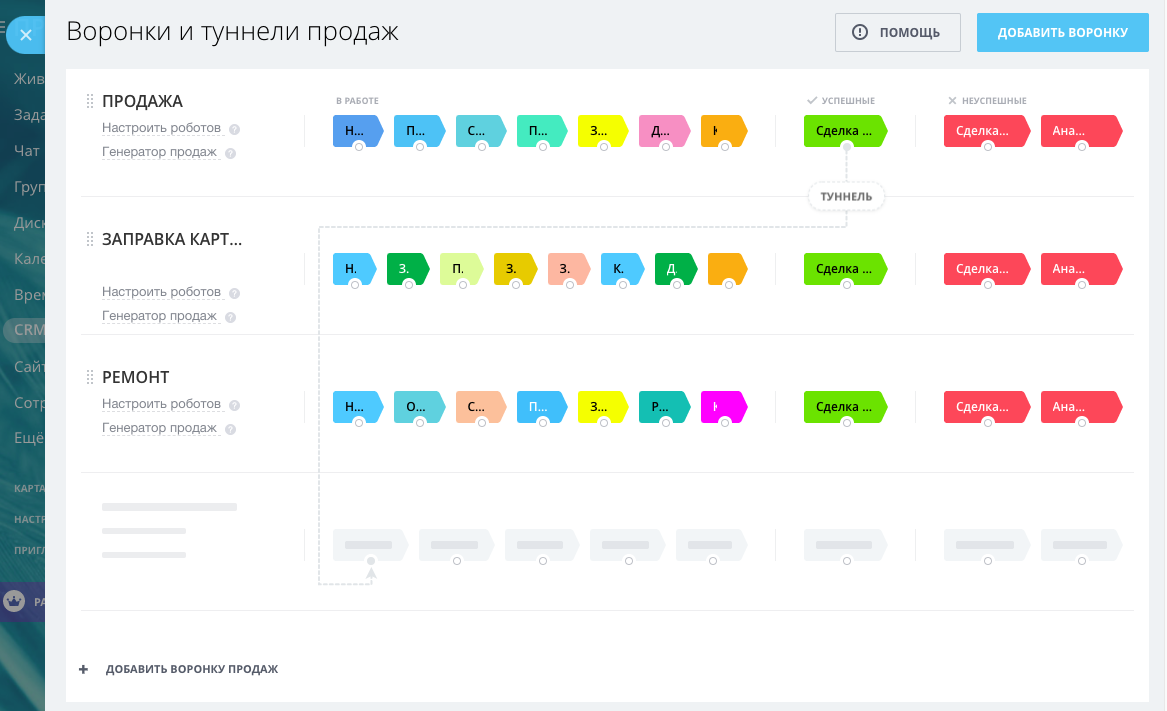Open the ПОМОЩЬ help button

pyautogui.click(x=897, y=32)
